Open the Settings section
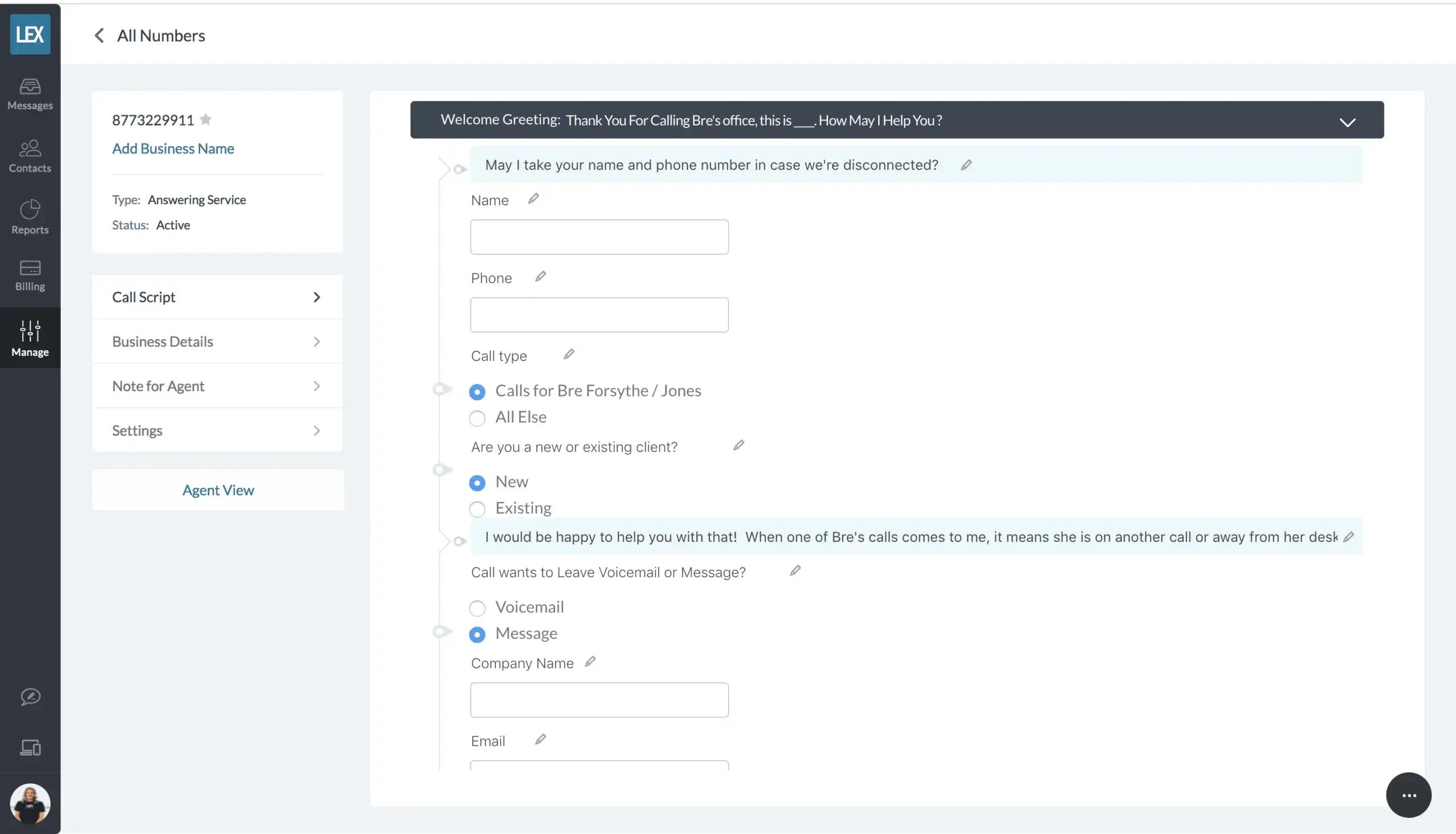The image size is (1456, 834). 217,430
